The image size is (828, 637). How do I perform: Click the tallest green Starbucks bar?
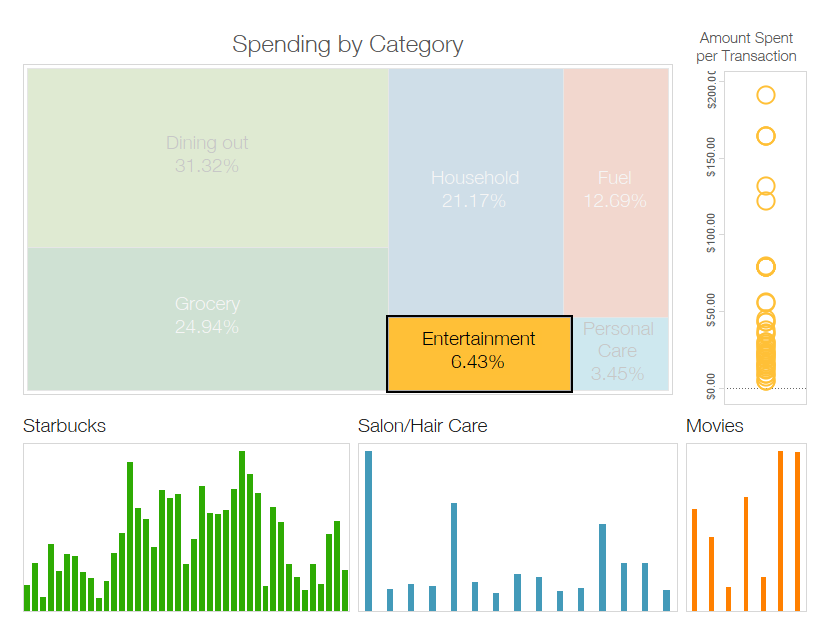click(x=242, y=530)
